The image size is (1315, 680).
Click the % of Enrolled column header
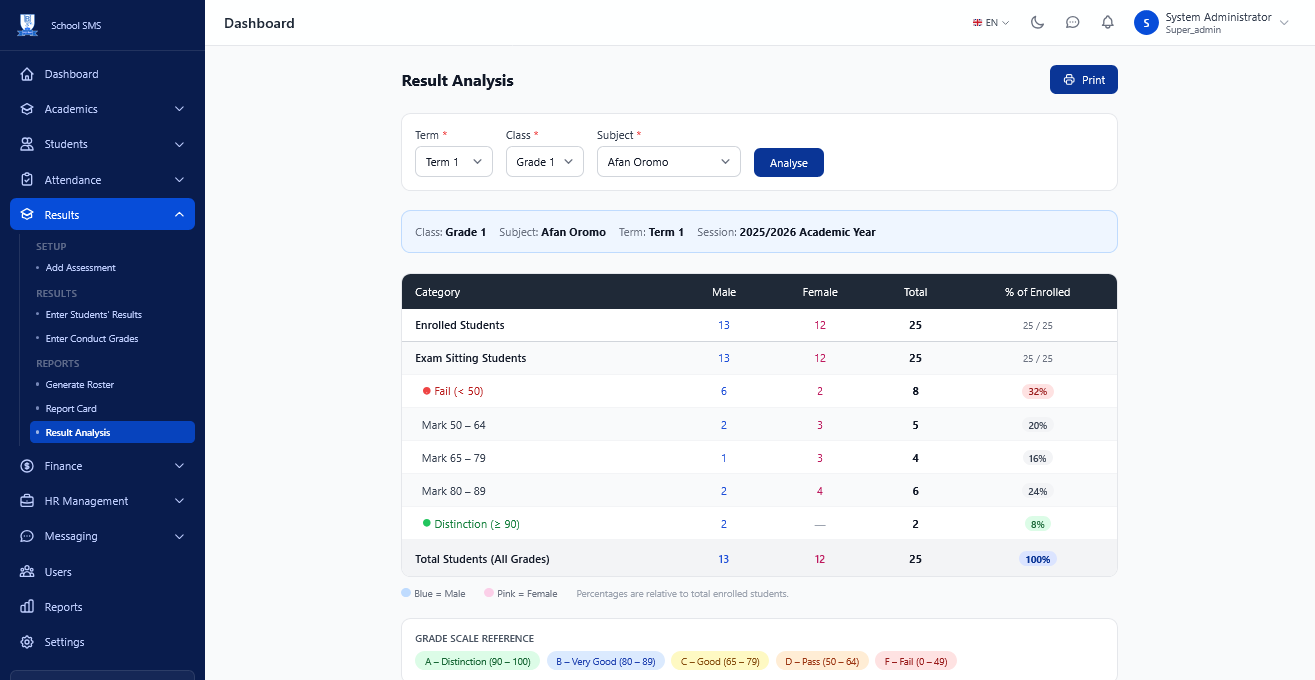1038,292
